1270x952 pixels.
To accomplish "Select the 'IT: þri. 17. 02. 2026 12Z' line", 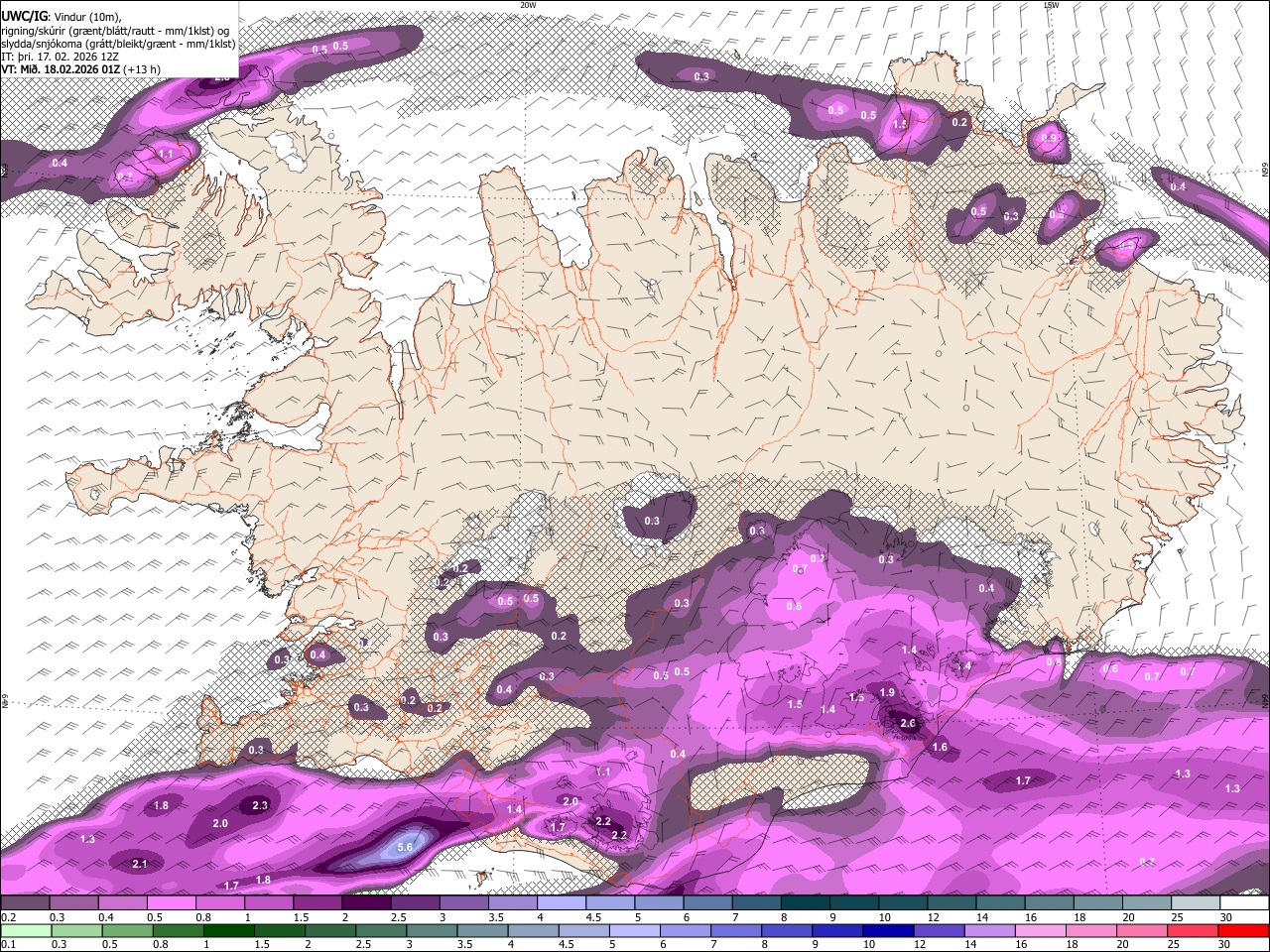I will coord(62,57).
